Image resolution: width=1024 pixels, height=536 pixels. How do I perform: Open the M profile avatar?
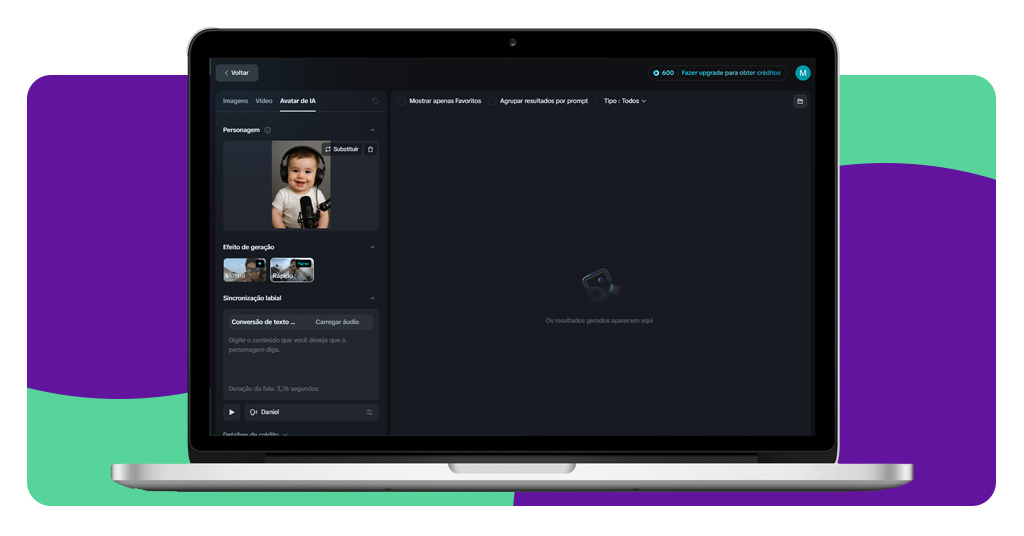803,73
